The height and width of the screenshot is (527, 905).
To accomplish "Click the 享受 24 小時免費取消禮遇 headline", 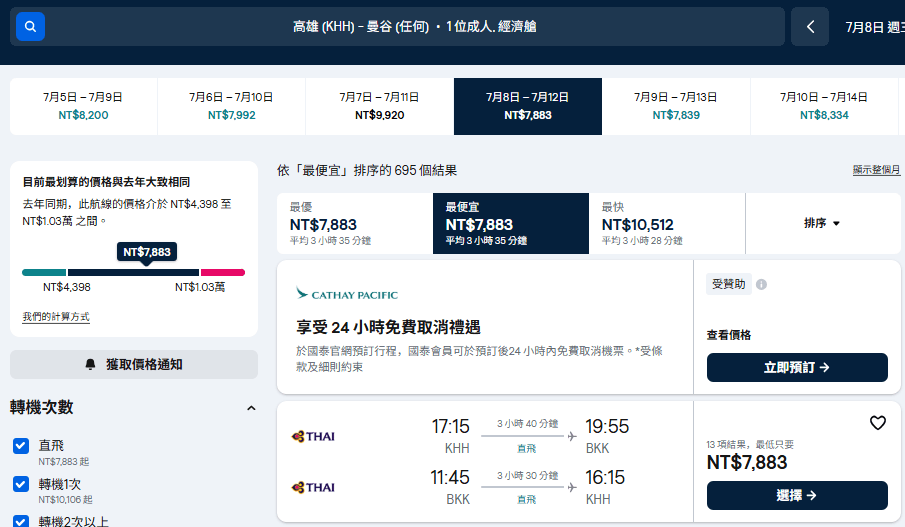I will pos(388,327).
